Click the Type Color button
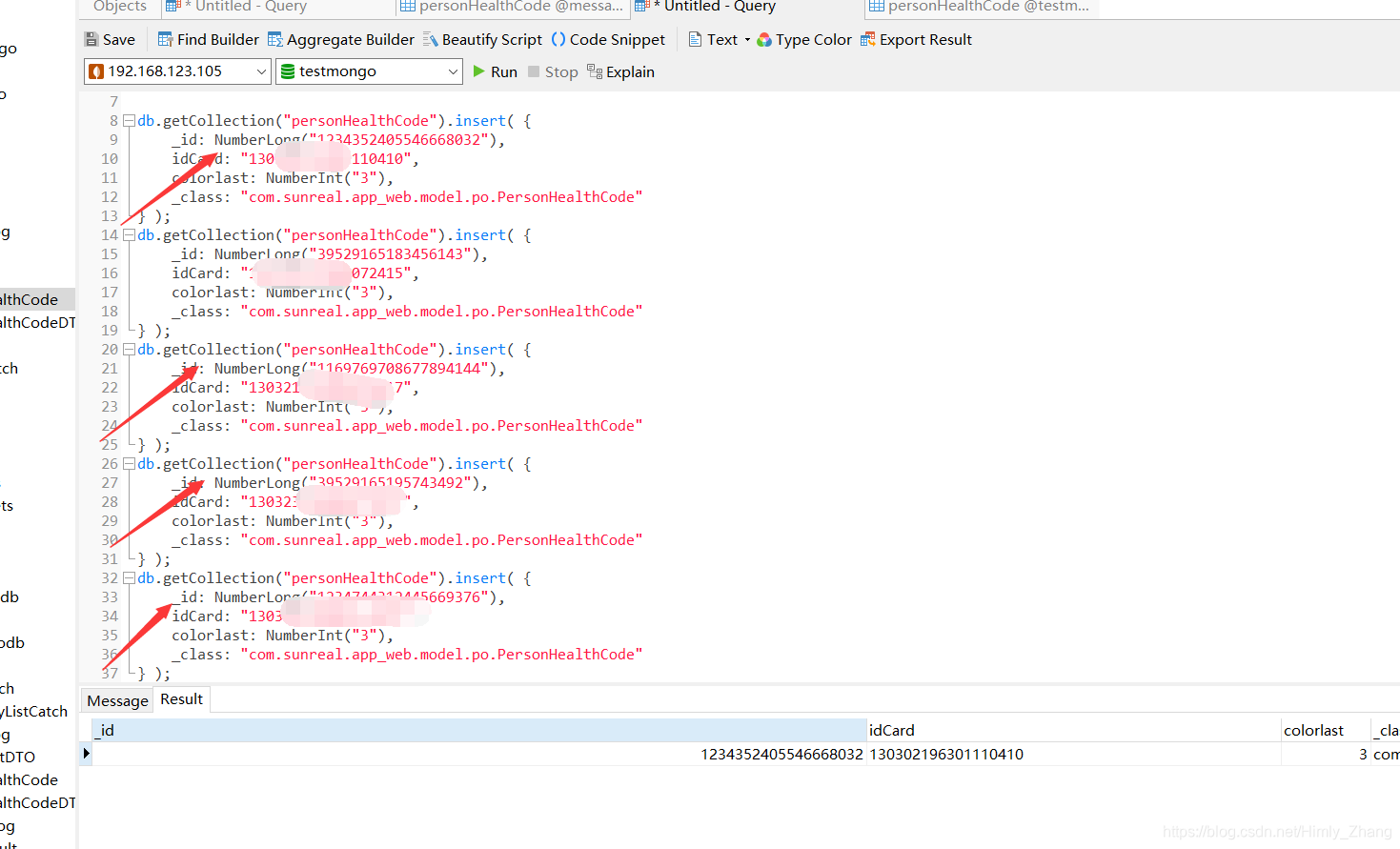 pyautogui.click(x=804, y=39)
